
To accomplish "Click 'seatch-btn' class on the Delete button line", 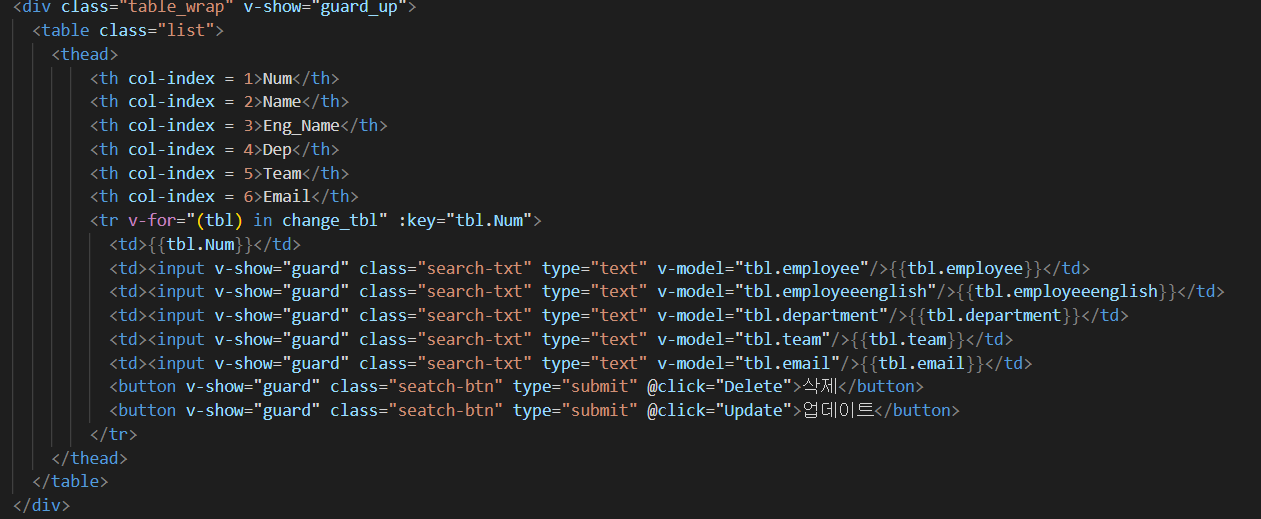I will 445,386.
